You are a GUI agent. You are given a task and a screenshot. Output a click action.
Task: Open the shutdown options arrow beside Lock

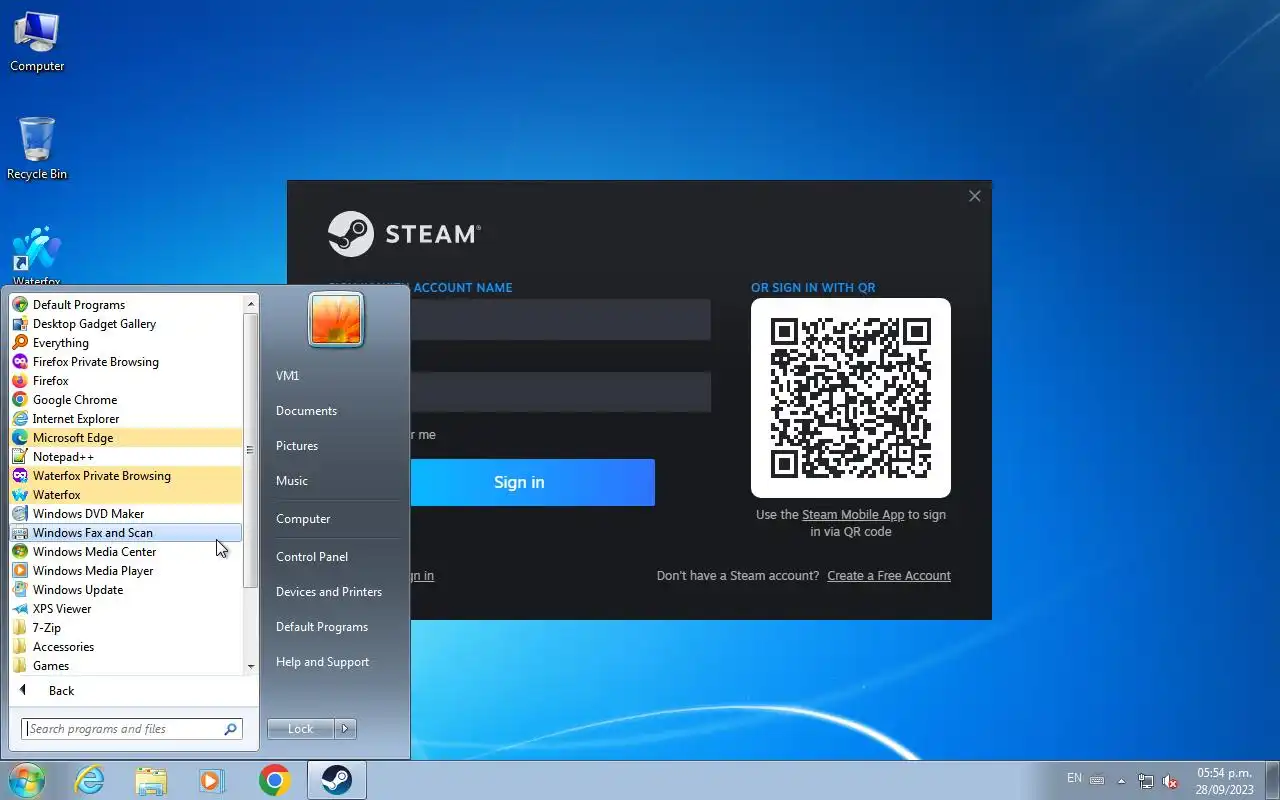pyautogui.click(x=345, y=729)
